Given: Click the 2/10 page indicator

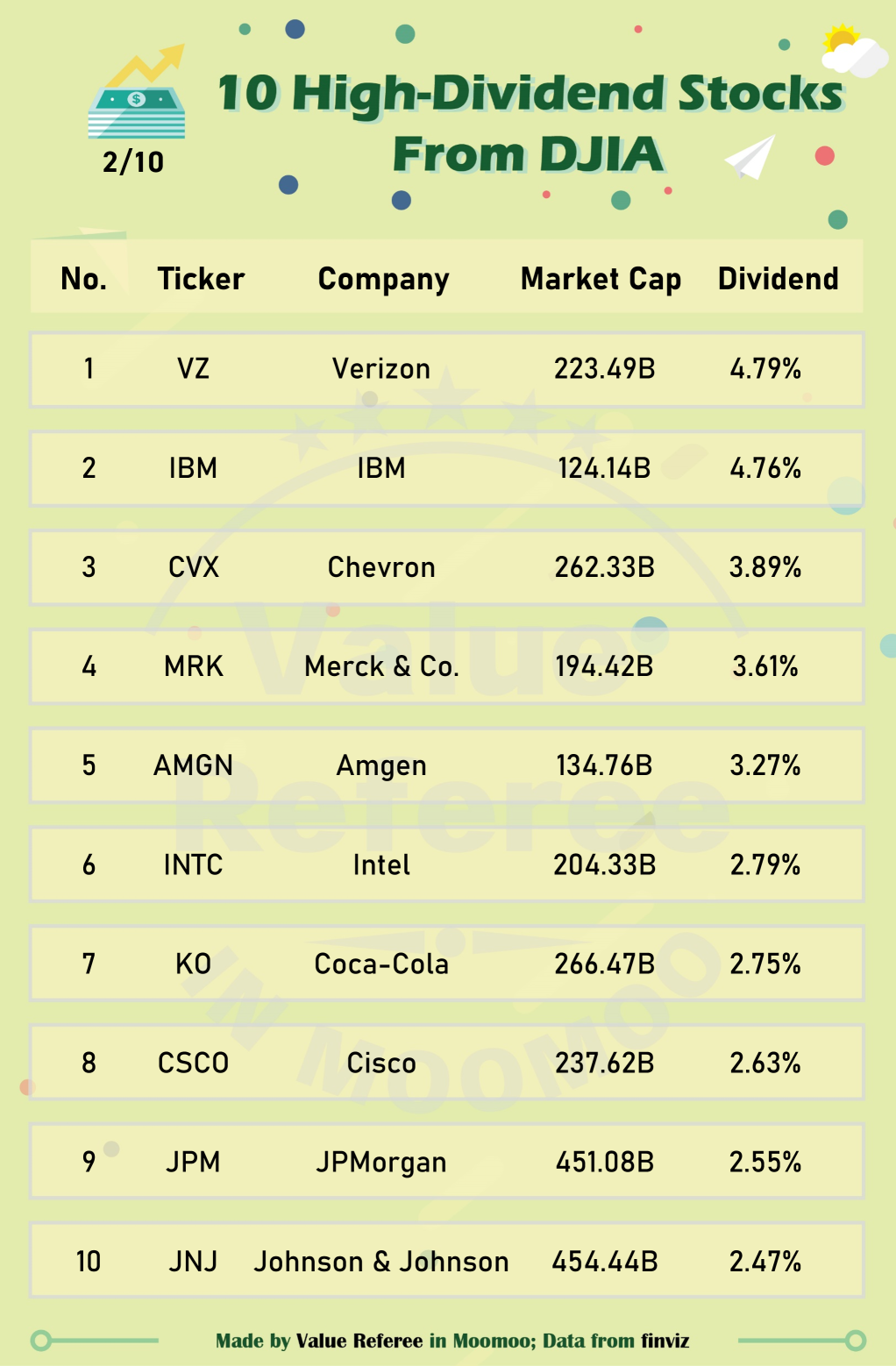Looking at the screenshot, I should point(133,162).
